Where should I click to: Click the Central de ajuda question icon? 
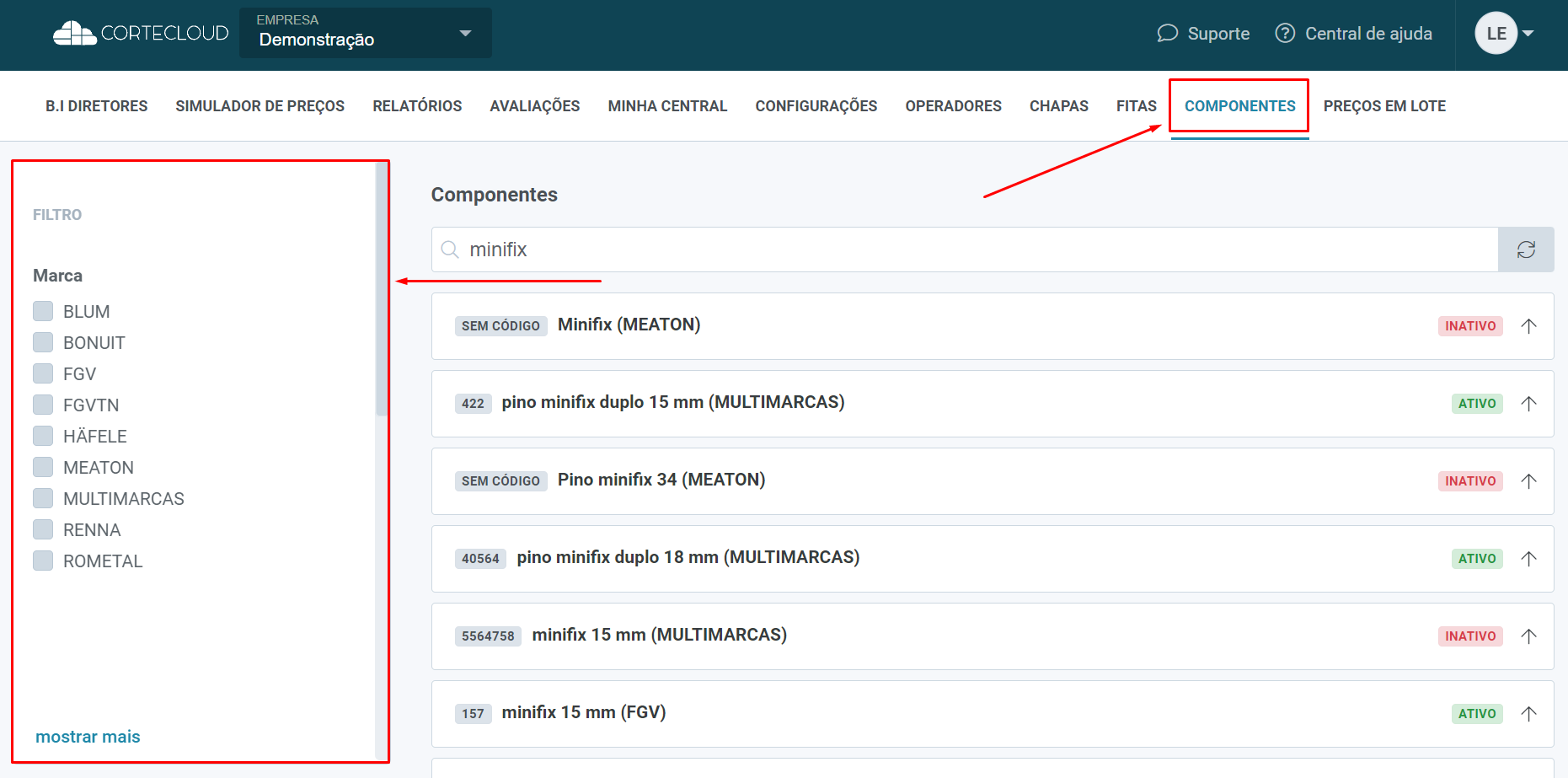tap(1284, 34)
